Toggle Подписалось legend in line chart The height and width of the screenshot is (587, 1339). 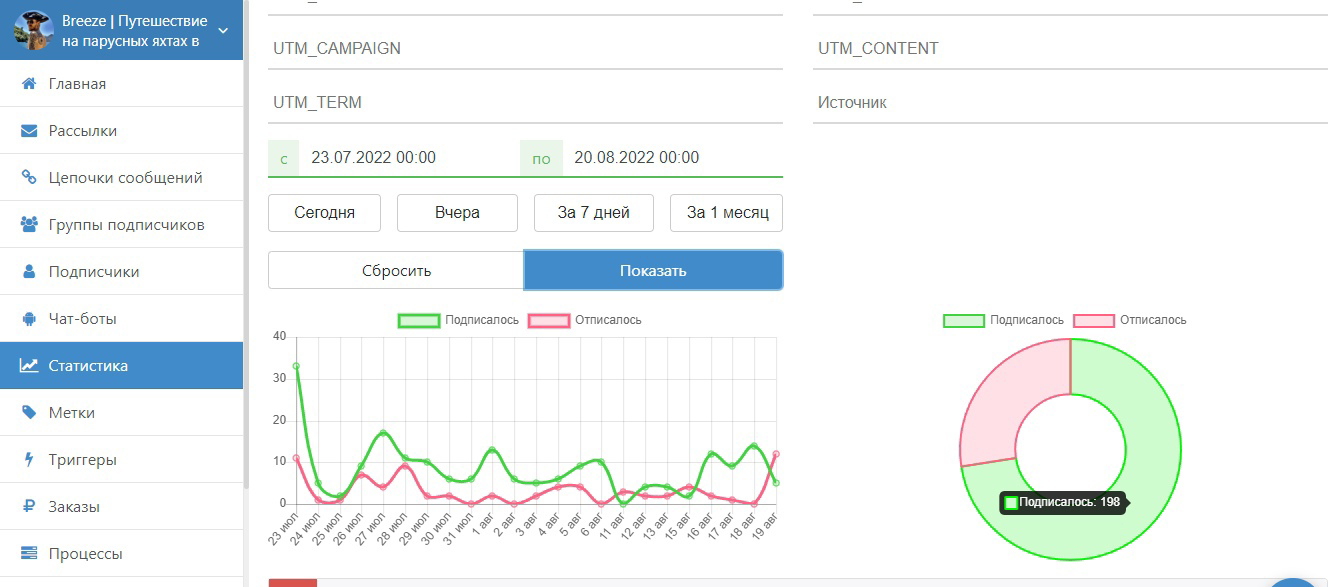(x=459, y=320)
